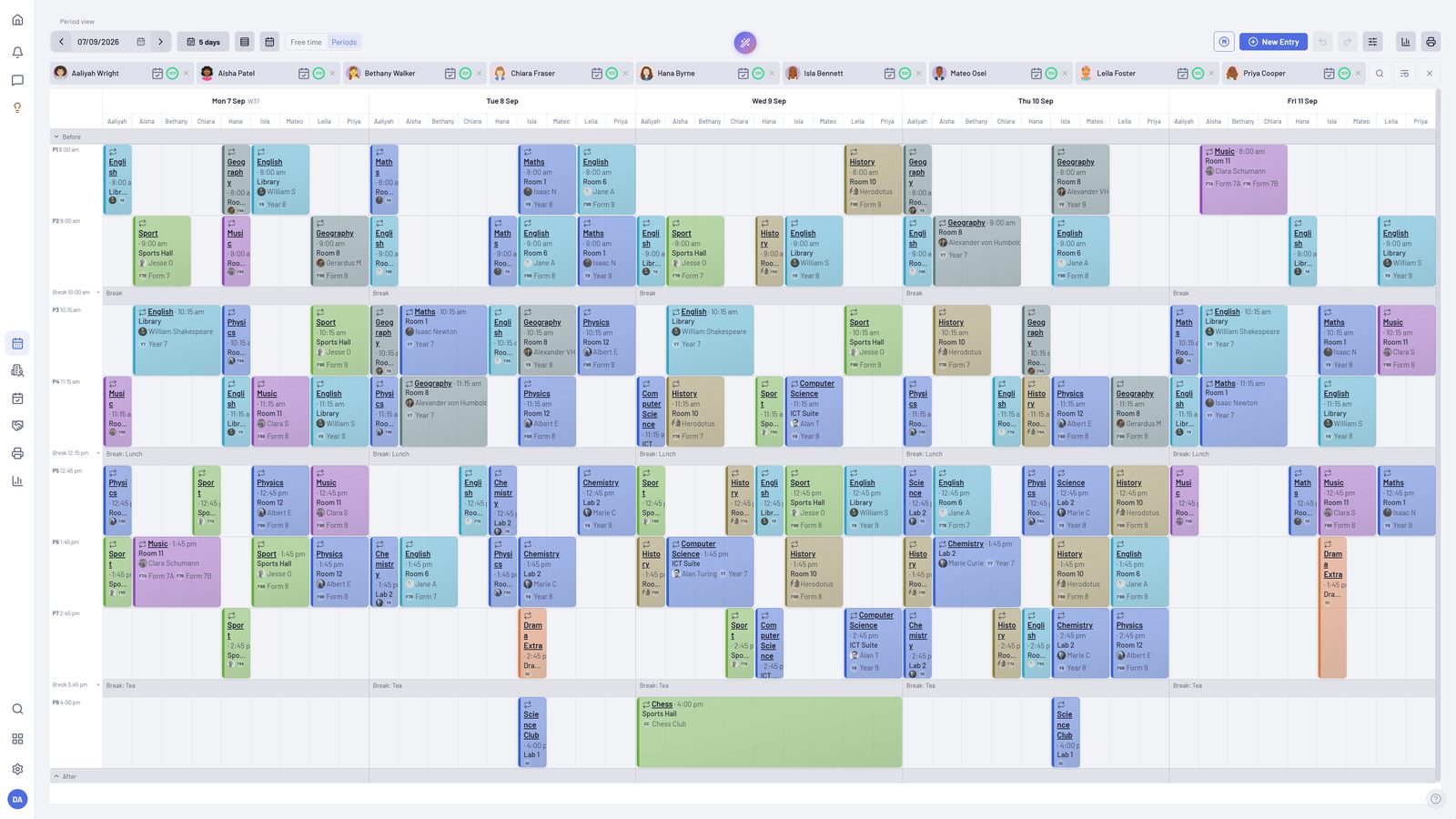Open notifications bell in sidebar
This screenshot has height=819, width=1456.
pyautogui.click(x=17, y=53)
